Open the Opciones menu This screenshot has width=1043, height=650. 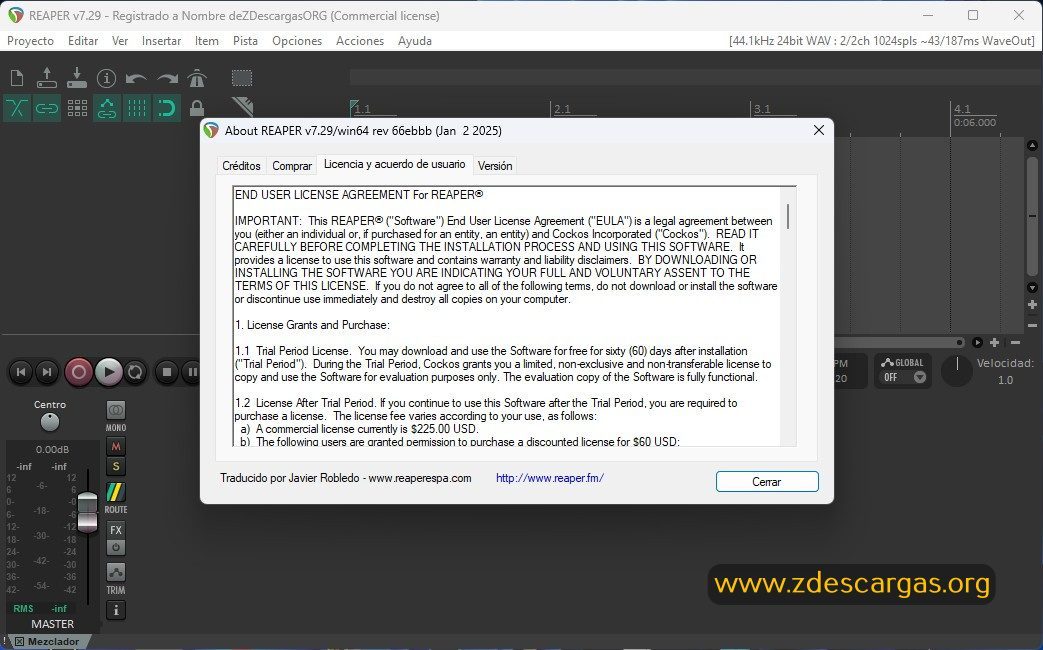(x=297, y=41)
